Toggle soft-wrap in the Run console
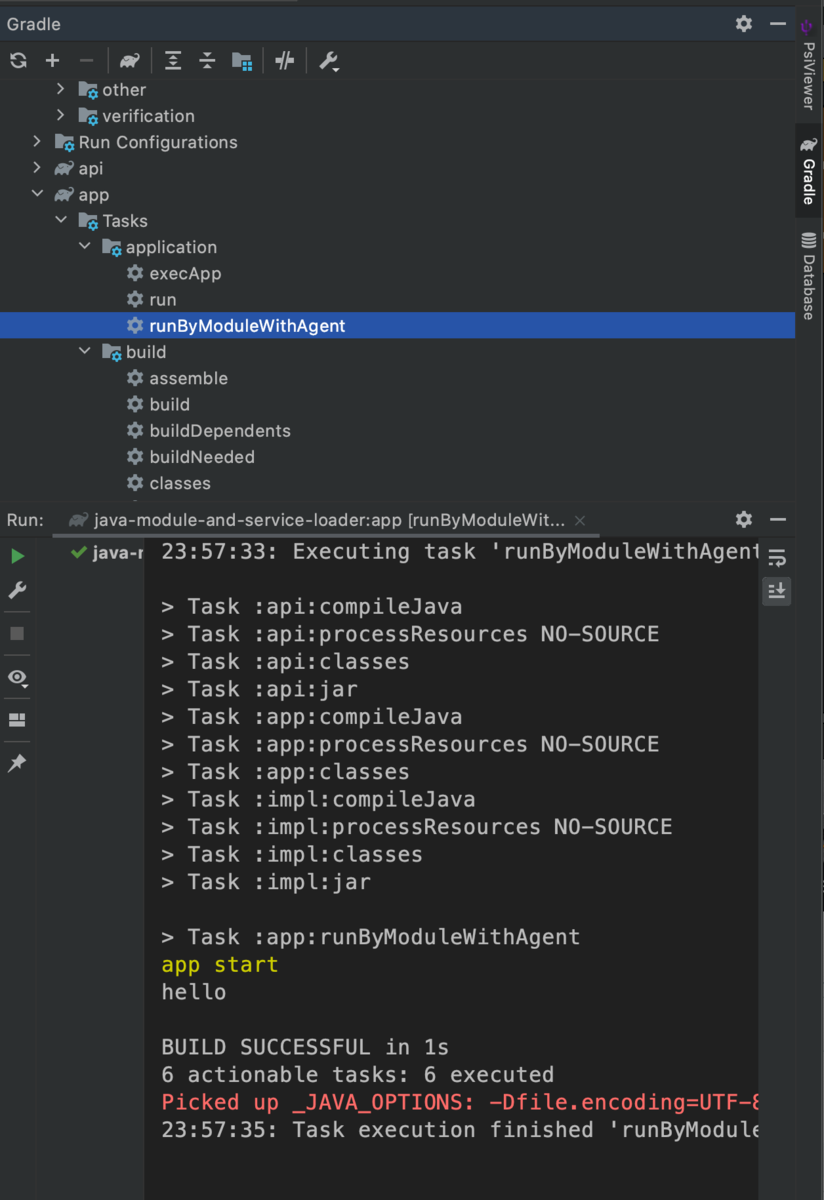Viewport: 824px width, 1200px height. pos(777,558)
